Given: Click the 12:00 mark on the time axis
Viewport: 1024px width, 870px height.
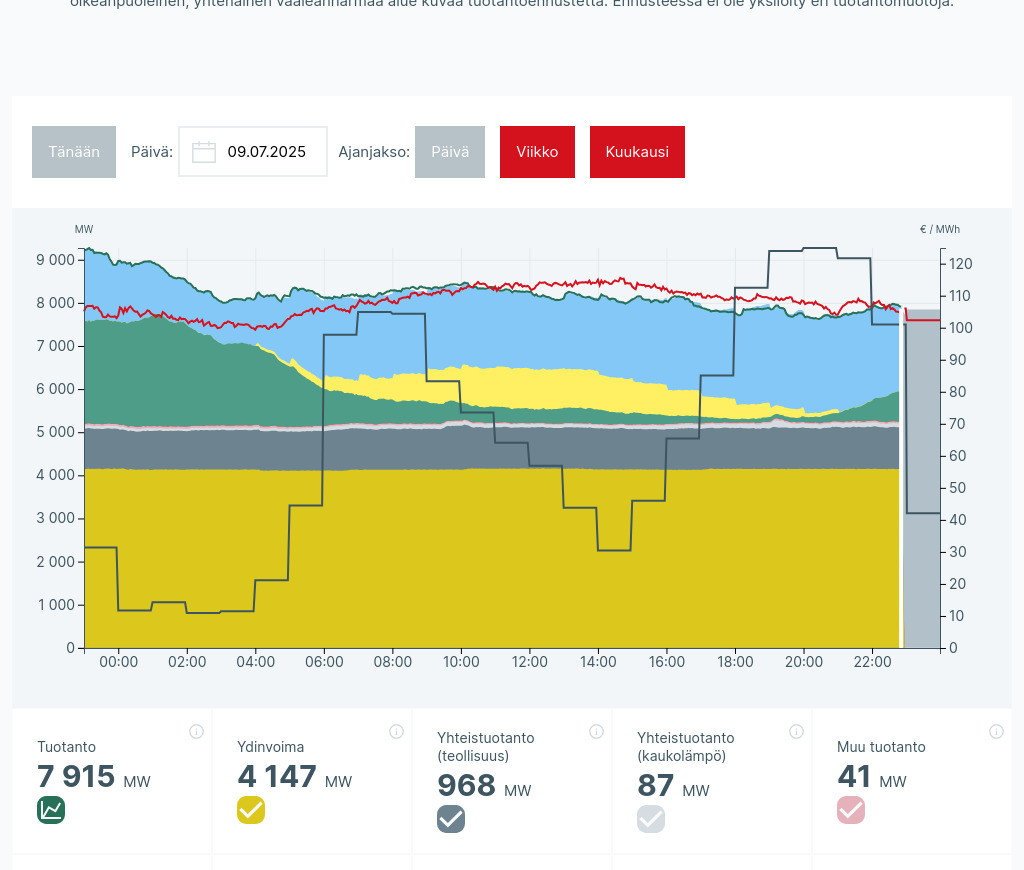Looking at the screenshot, I should pyautogui.click(x=530, y=662).
